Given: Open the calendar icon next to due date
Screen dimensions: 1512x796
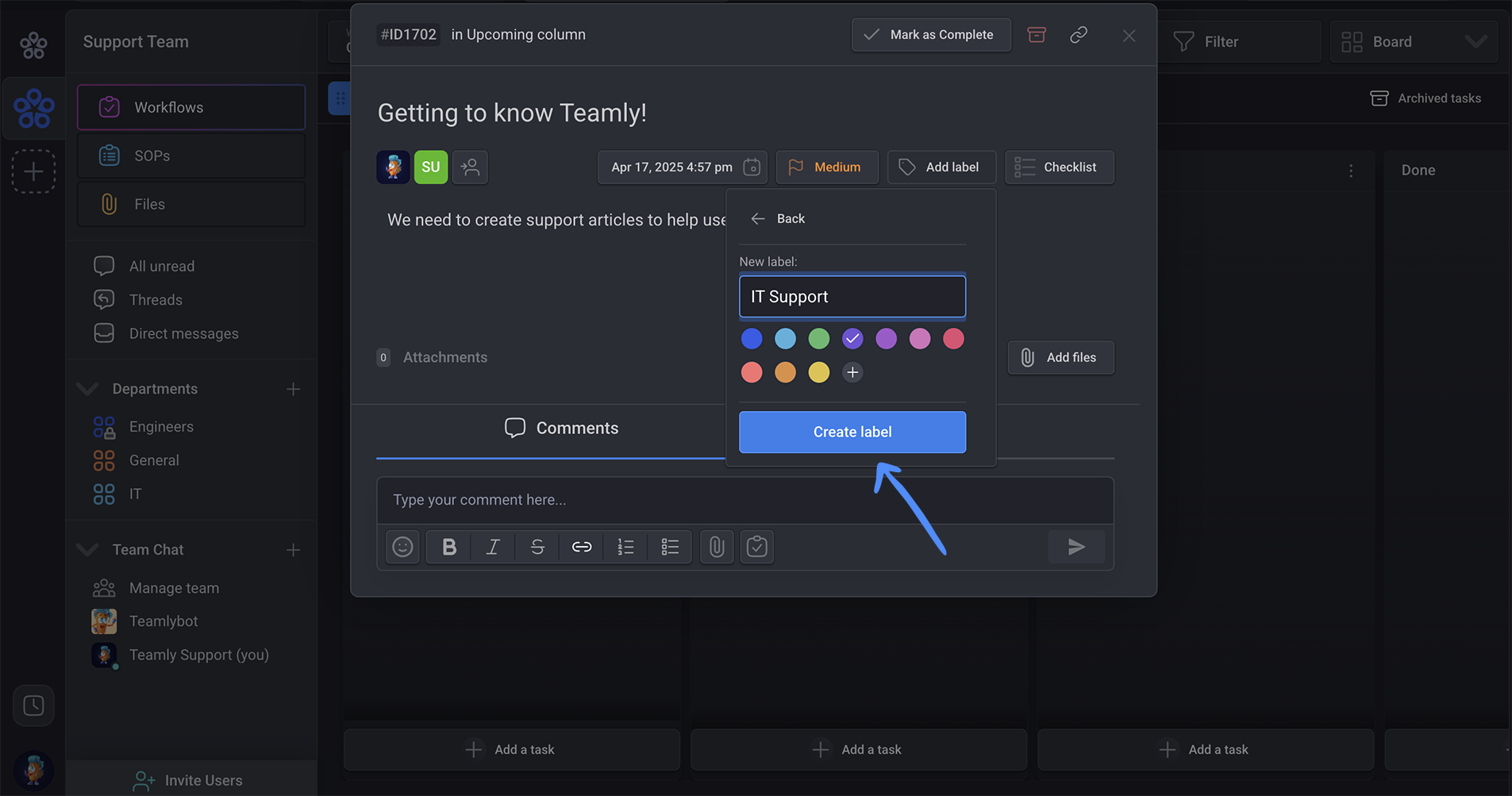Looking at the screenshot, I should tap(752, 167).
